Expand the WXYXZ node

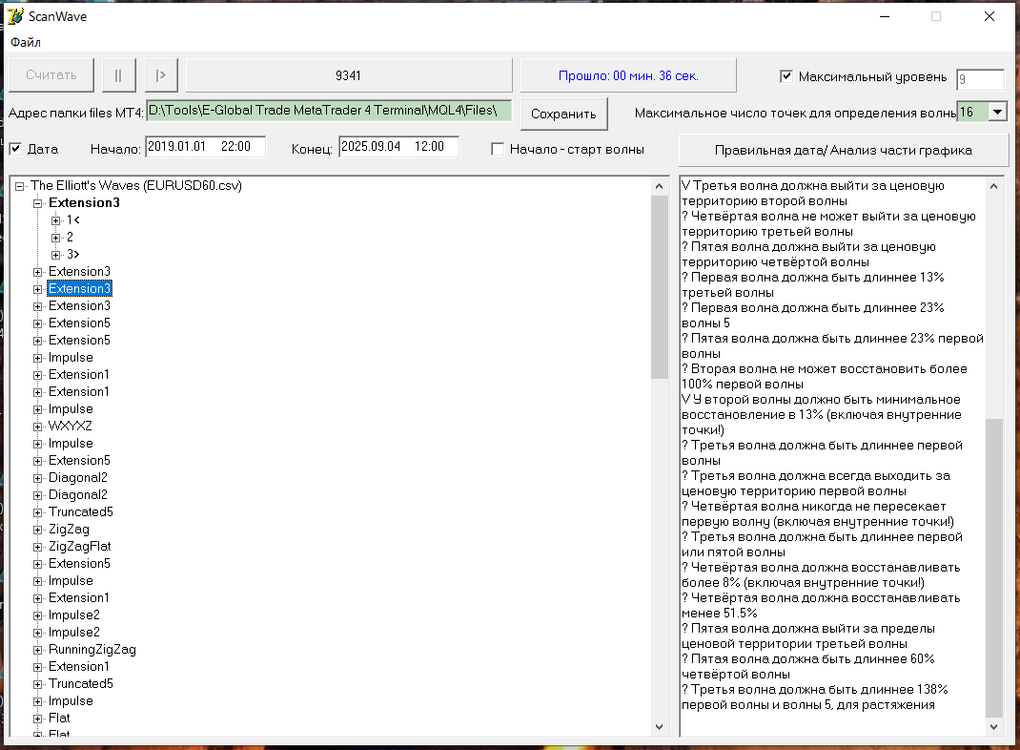click(x=38, y=427)
